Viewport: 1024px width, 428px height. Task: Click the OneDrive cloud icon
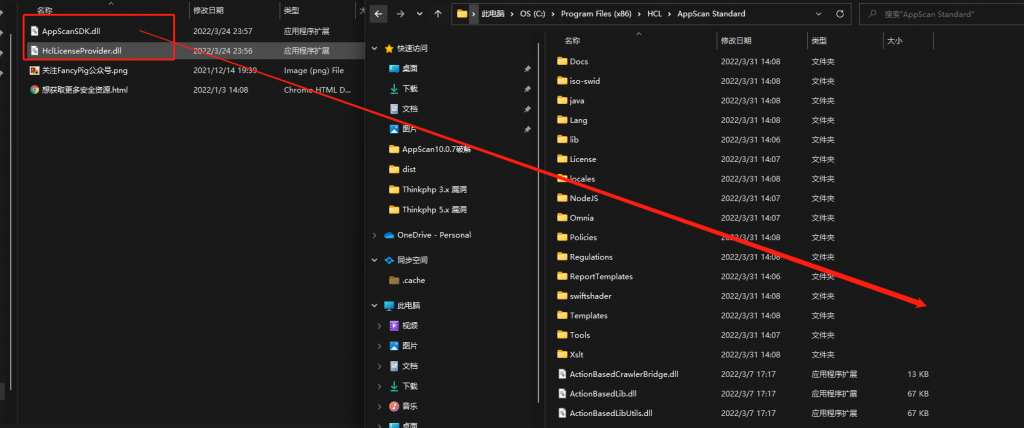389,235
